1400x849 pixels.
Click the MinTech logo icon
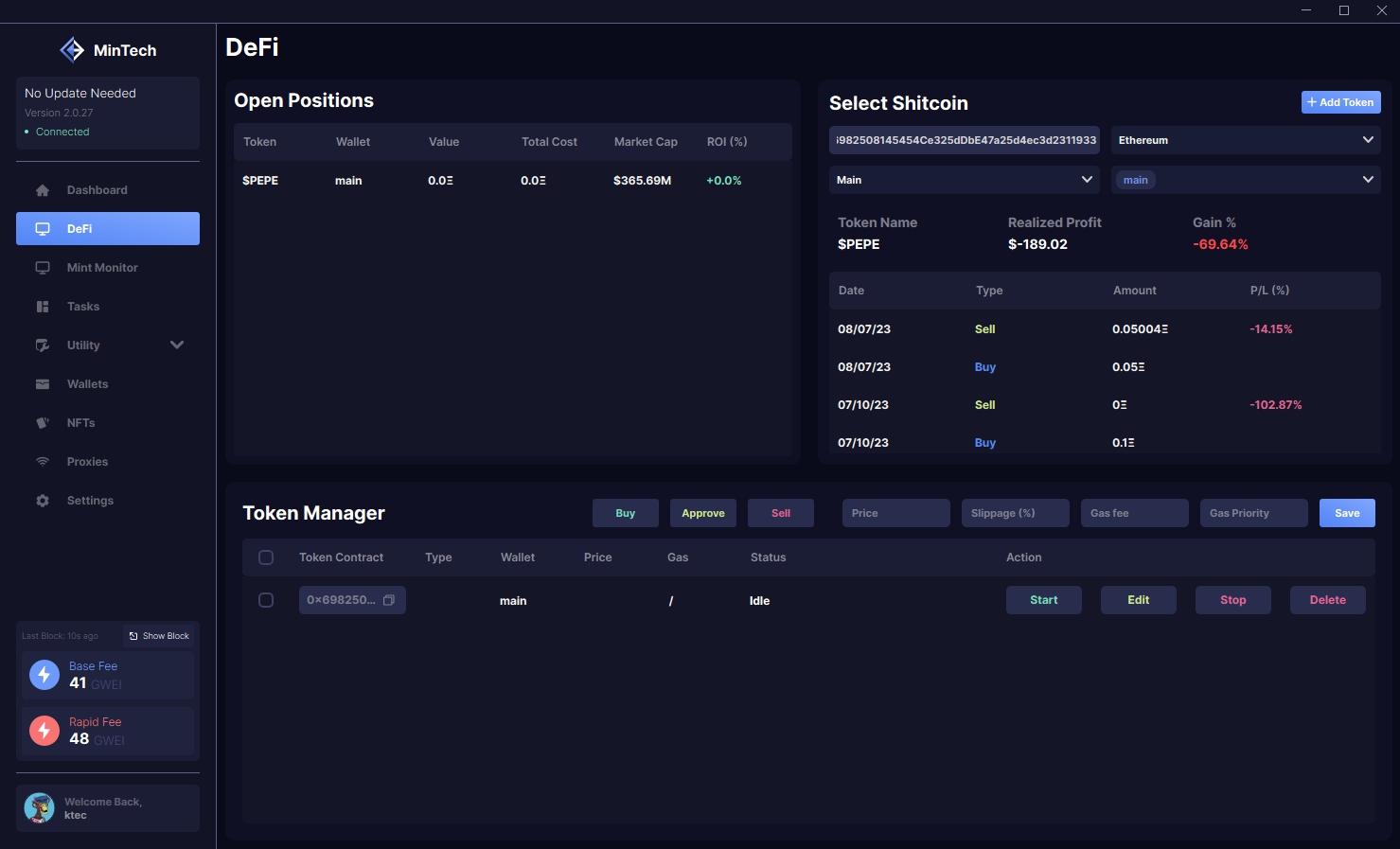pos(72,50)
